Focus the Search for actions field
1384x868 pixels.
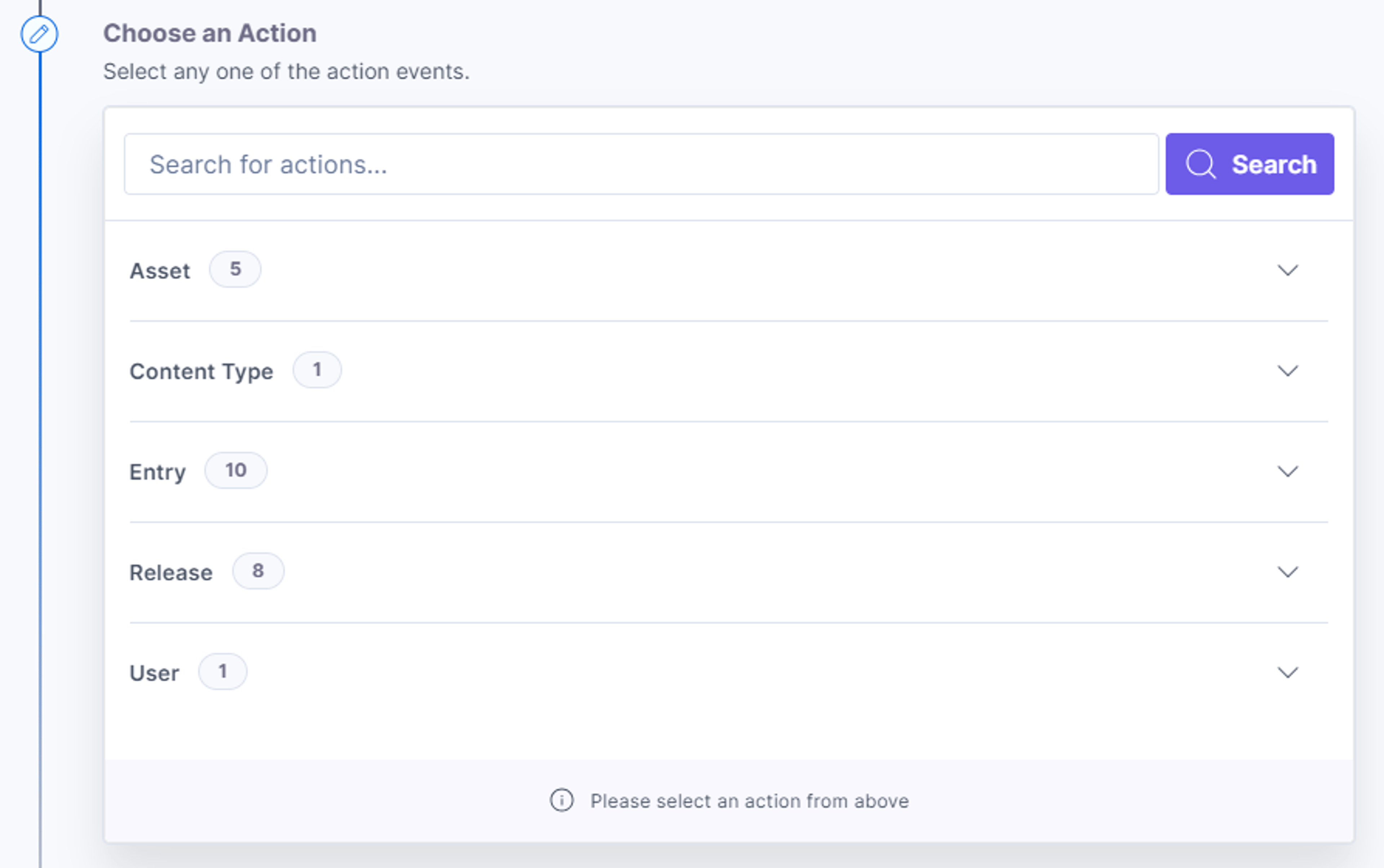[642, 164]
